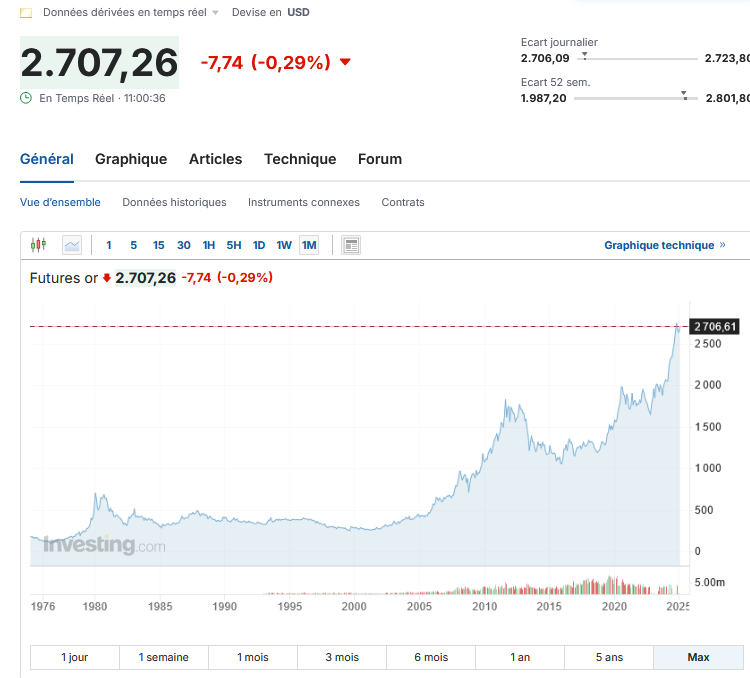
Task: Click the 2020 label on time axis
Action: pos(614,606)
